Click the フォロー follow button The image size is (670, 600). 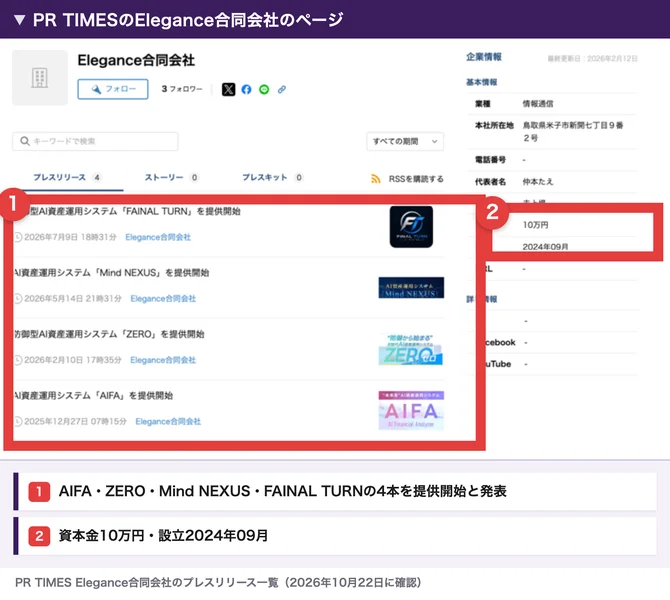(113, 89)
